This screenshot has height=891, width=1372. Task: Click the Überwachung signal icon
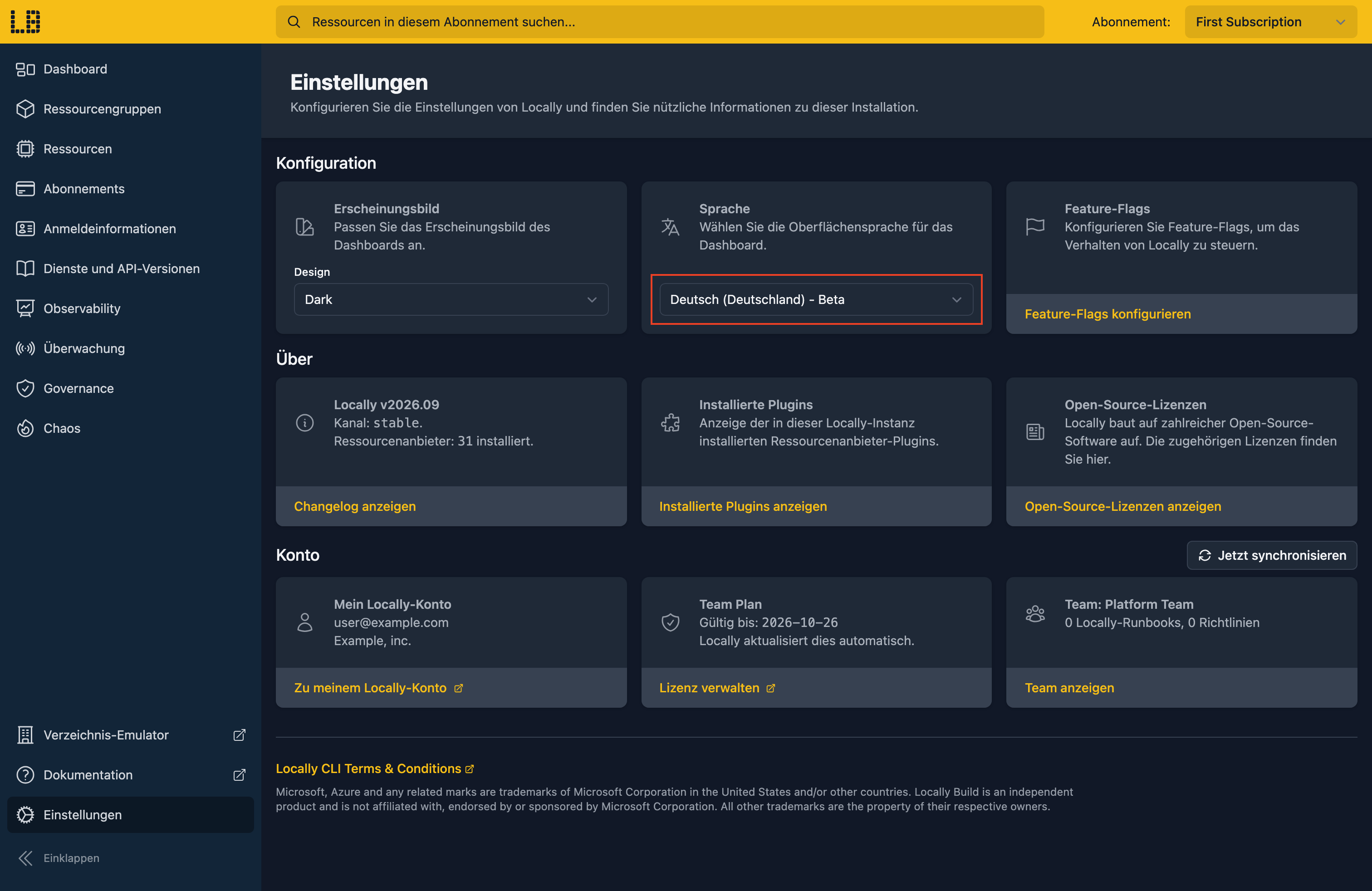point(25,348)
